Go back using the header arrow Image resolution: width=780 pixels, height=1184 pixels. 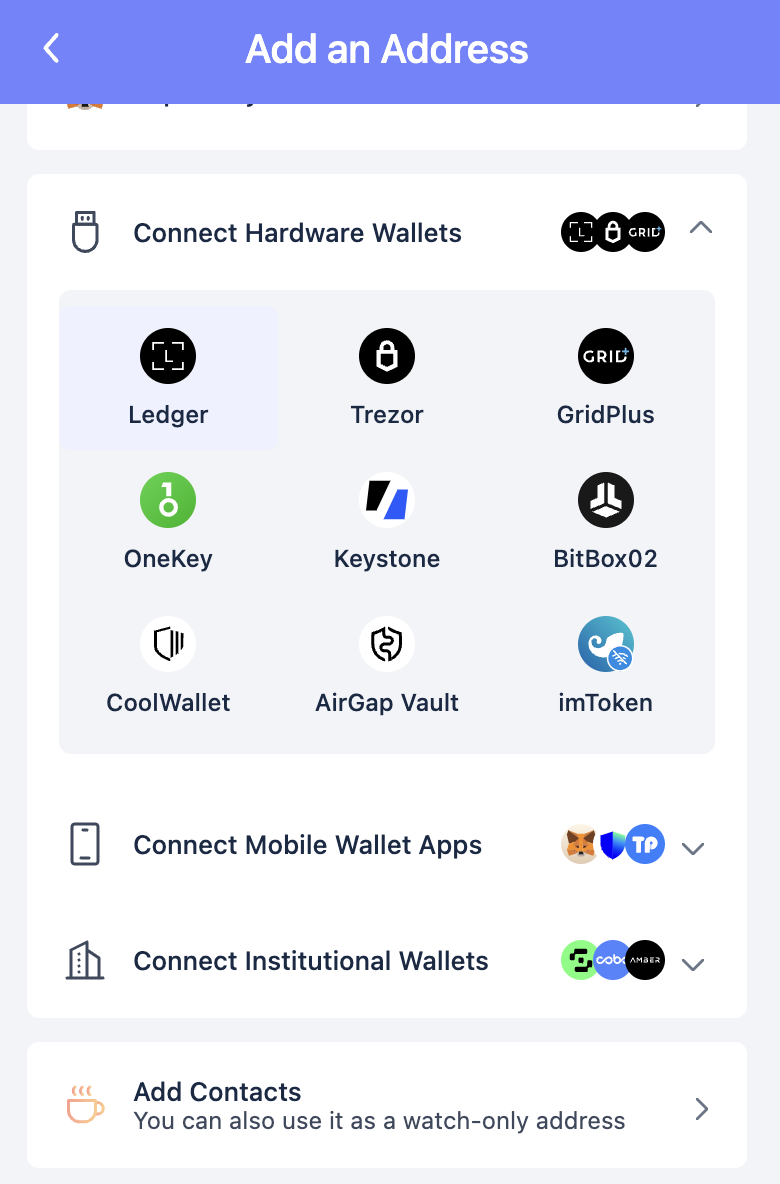point(51,48)
